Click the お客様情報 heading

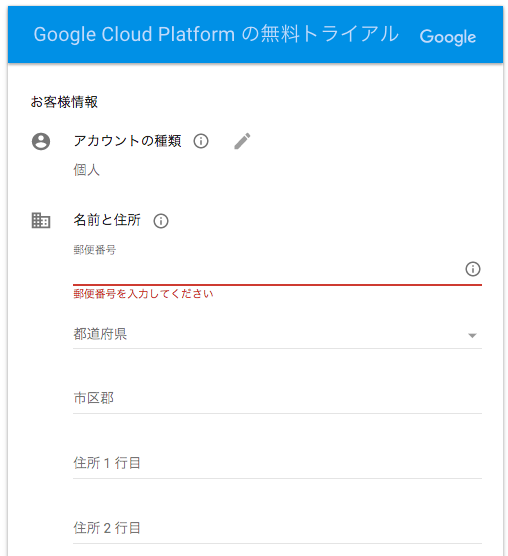pos(64,102)
